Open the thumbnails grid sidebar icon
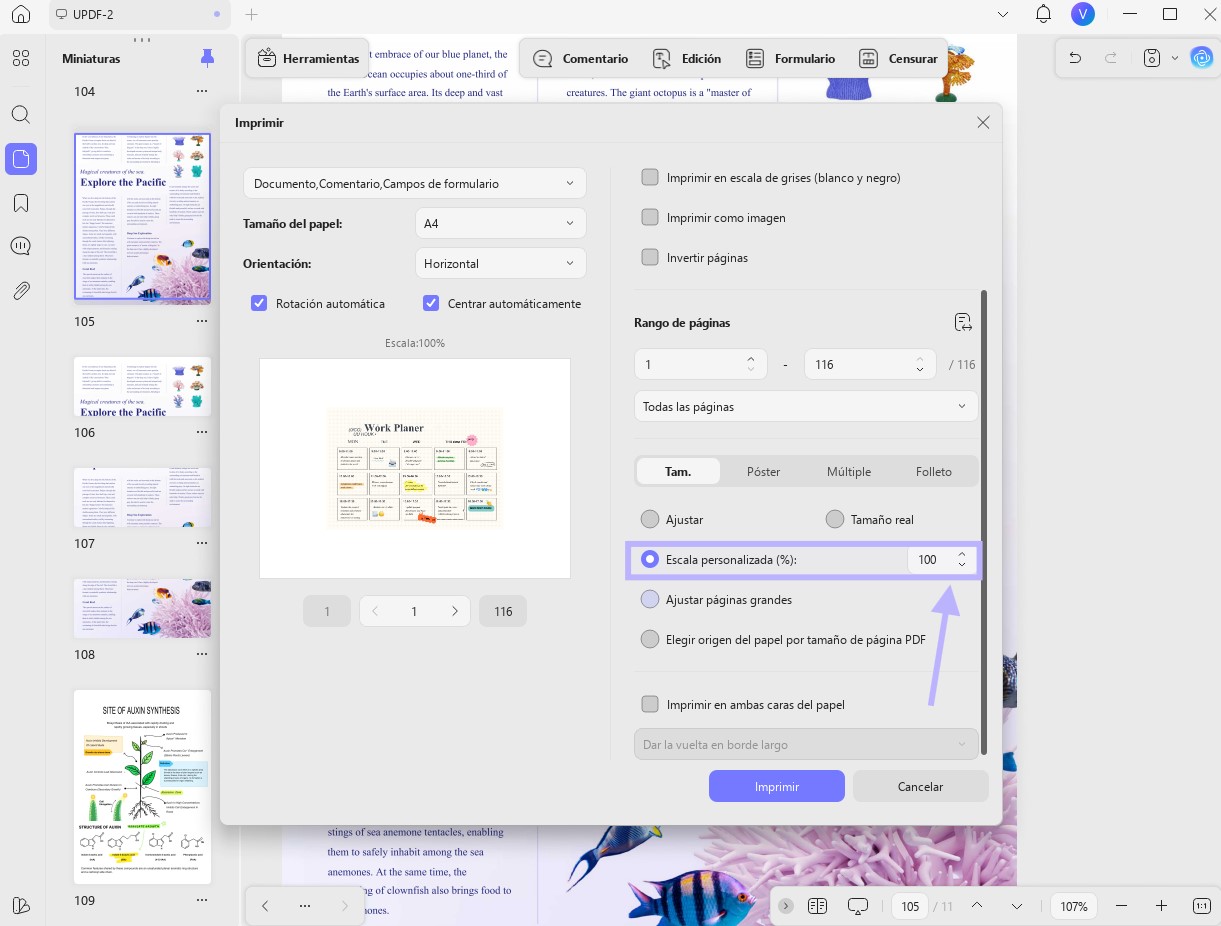Screen dimensions: 1221x926 pos(21,58)
